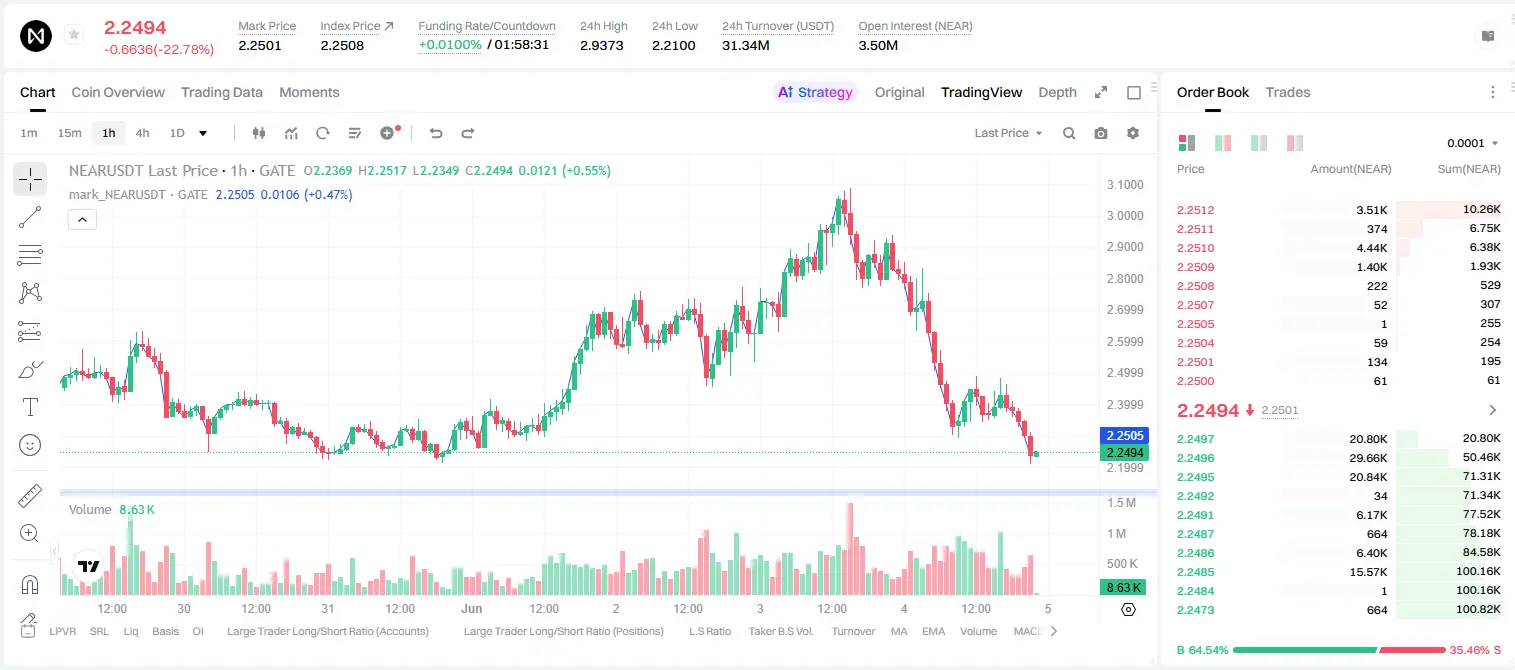Collapse the indicator legend with chevron
1515x670 pixels.
tap(82, 220)
